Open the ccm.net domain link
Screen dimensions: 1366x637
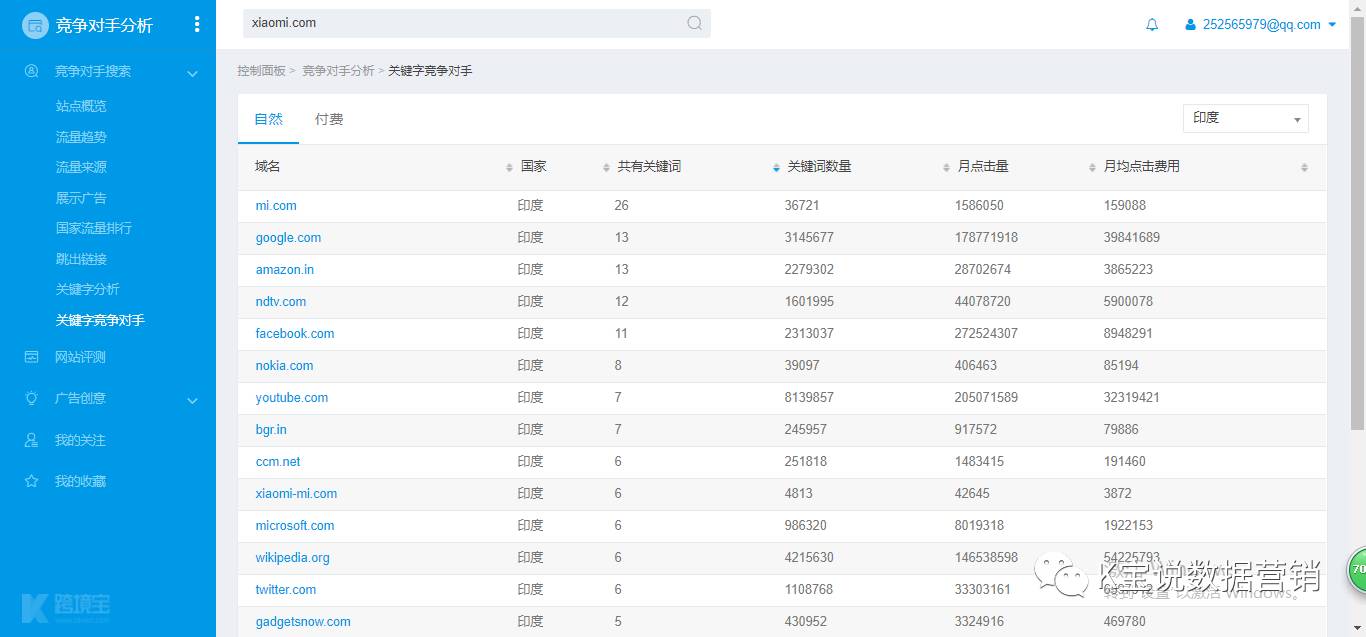(278, 461)
